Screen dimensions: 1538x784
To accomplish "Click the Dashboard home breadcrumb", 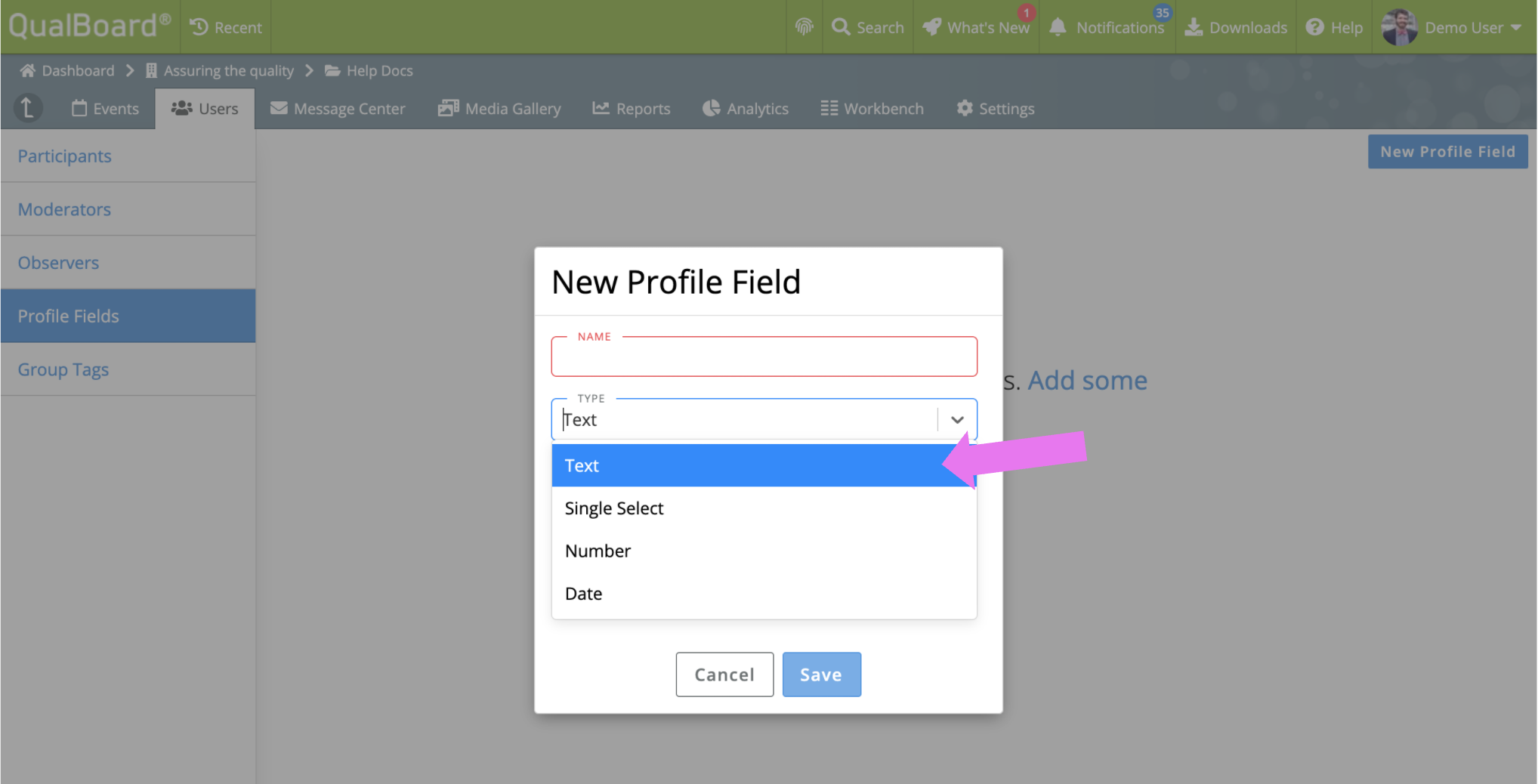I will 67,70.
